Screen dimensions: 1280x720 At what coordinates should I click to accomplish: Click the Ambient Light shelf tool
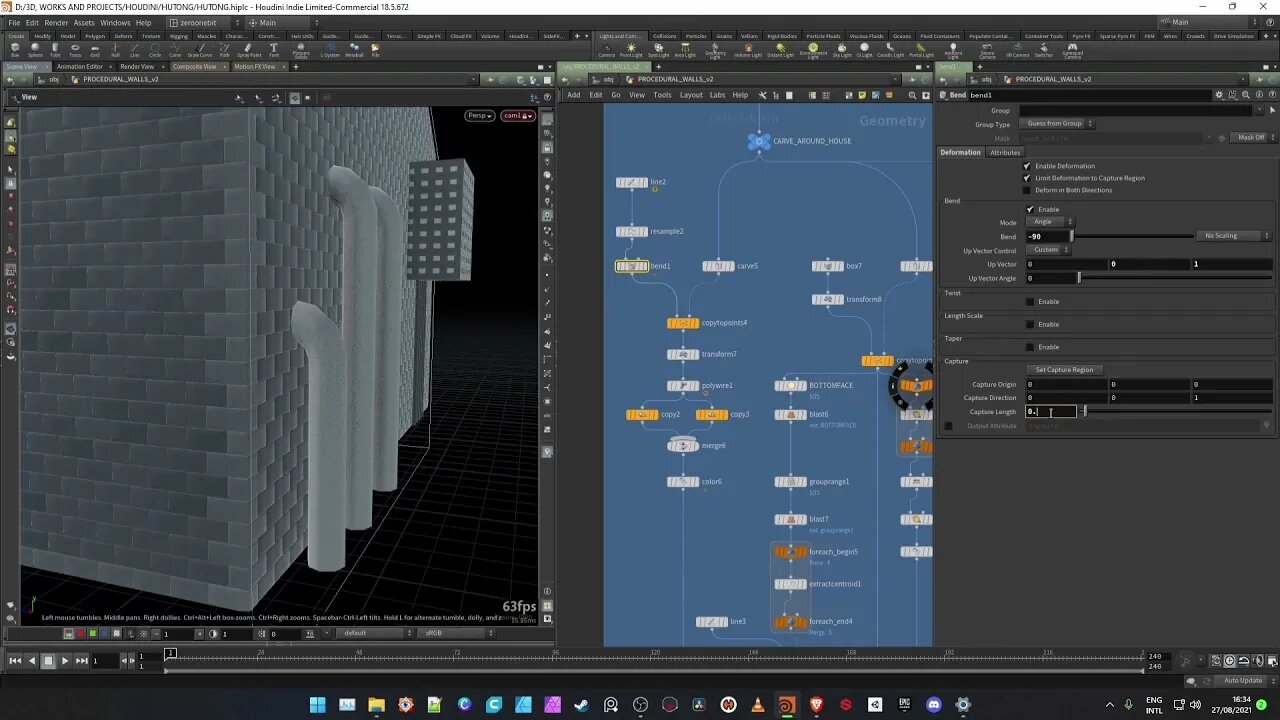[x=953, y=50]
